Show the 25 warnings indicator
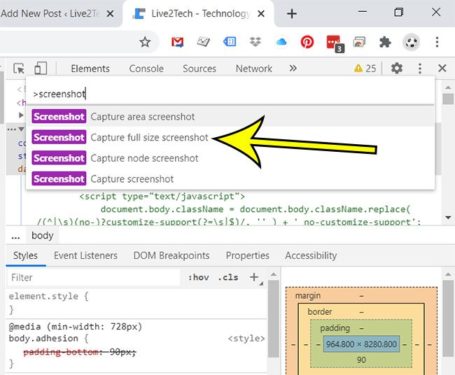 [365, 68]
